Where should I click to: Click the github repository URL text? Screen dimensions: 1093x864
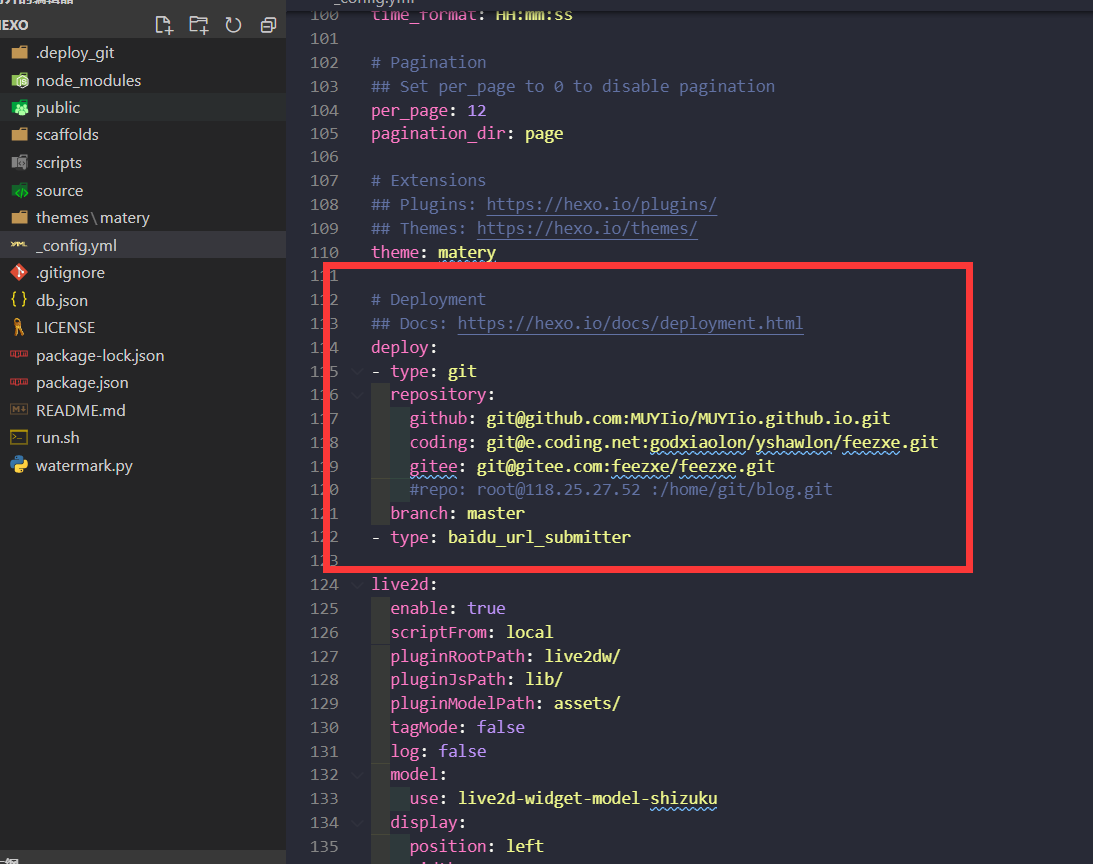(x=688, y=418)
